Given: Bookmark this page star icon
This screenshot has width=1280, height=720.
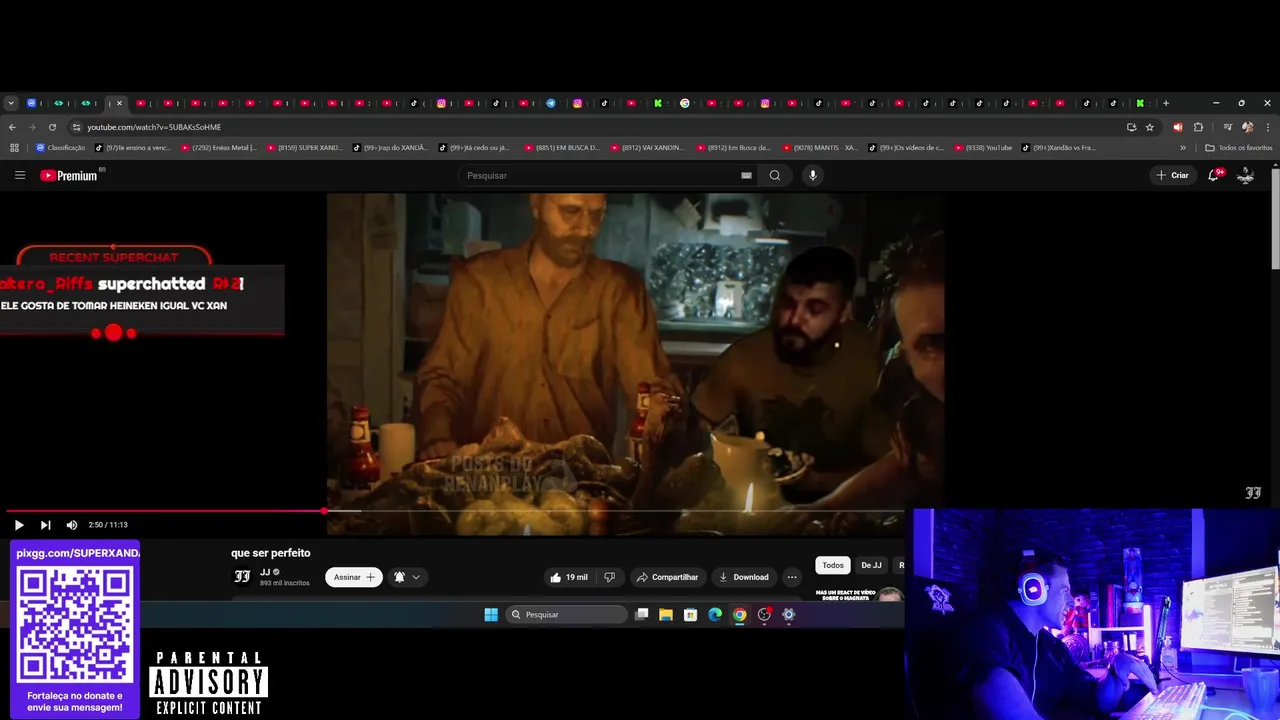Looking at the screenshot, I should click(x=1150, y=127).
